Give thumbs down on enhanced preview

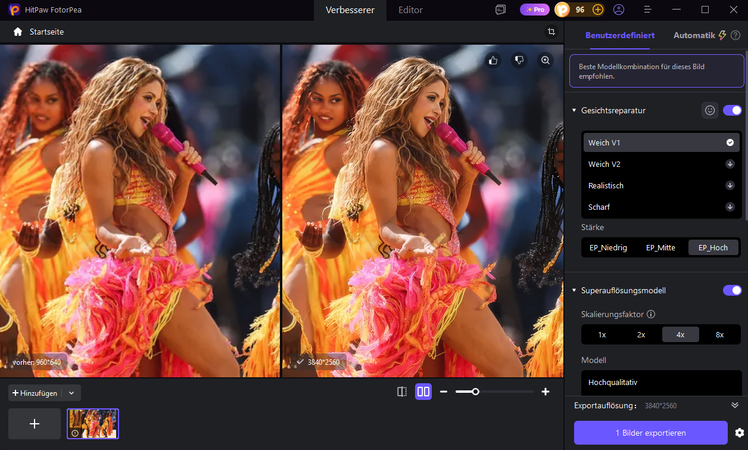click(519, 60)
